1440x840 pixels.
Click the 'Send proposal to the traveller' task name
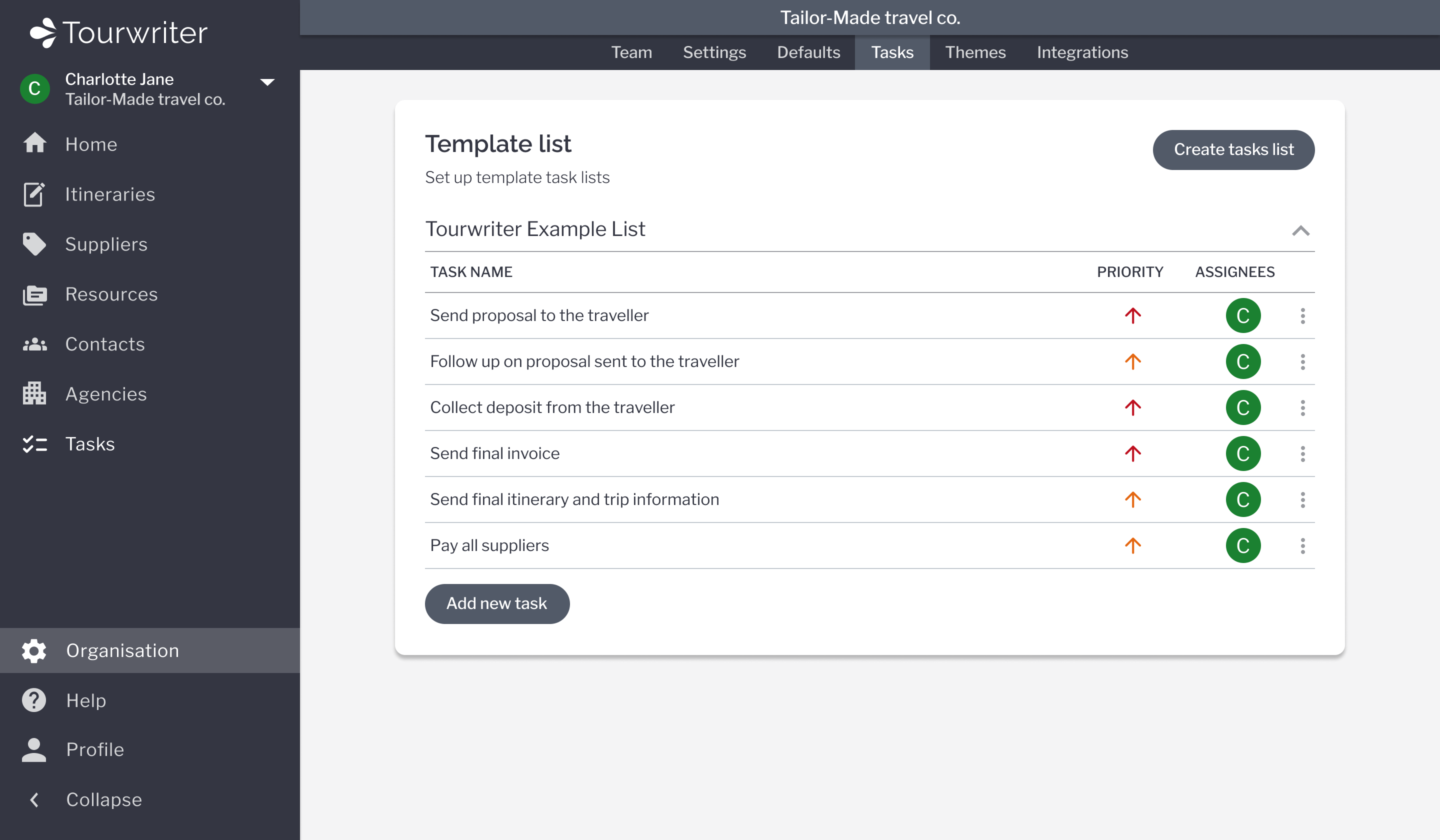(x=539, y=315)
